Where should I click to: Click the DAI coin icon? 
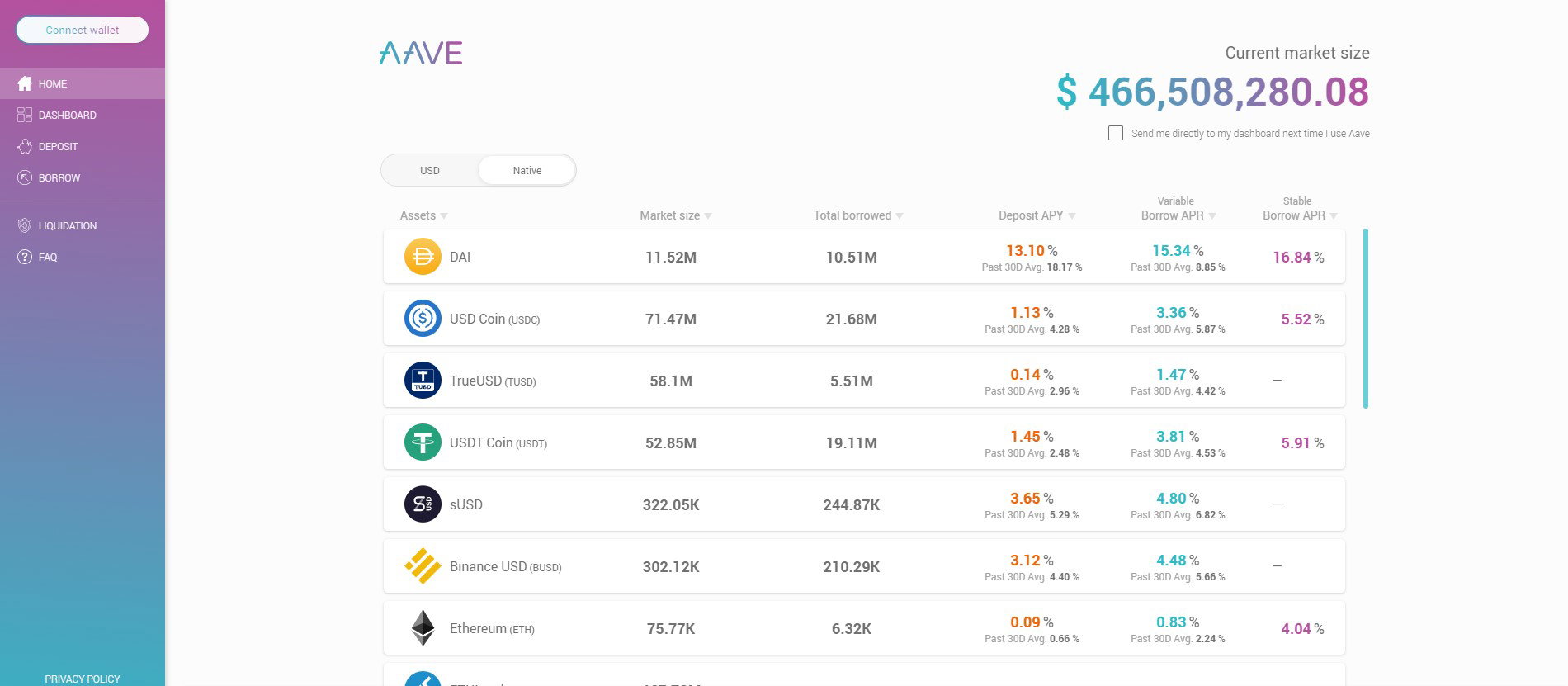pyautogui.click(x=423, y=257)
